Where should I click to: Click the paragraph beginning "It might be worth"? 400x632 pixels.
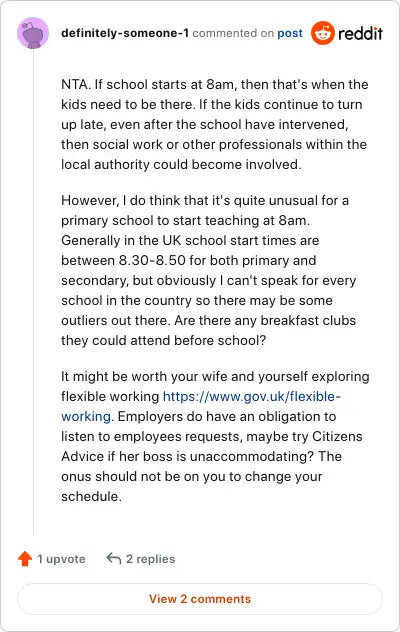[215, 437]
